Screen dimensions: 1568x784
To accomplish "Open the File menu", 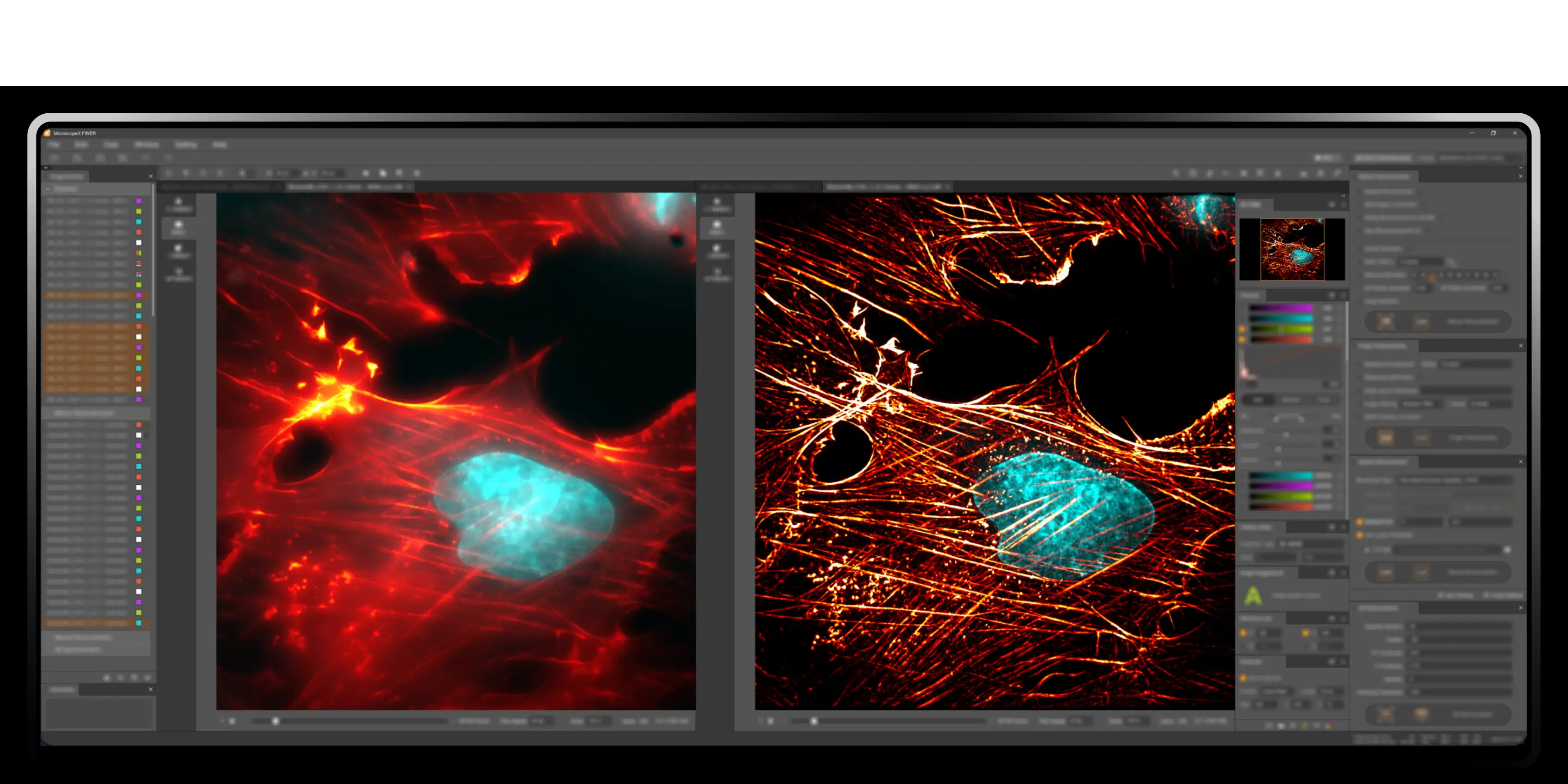I will (54, 145).
